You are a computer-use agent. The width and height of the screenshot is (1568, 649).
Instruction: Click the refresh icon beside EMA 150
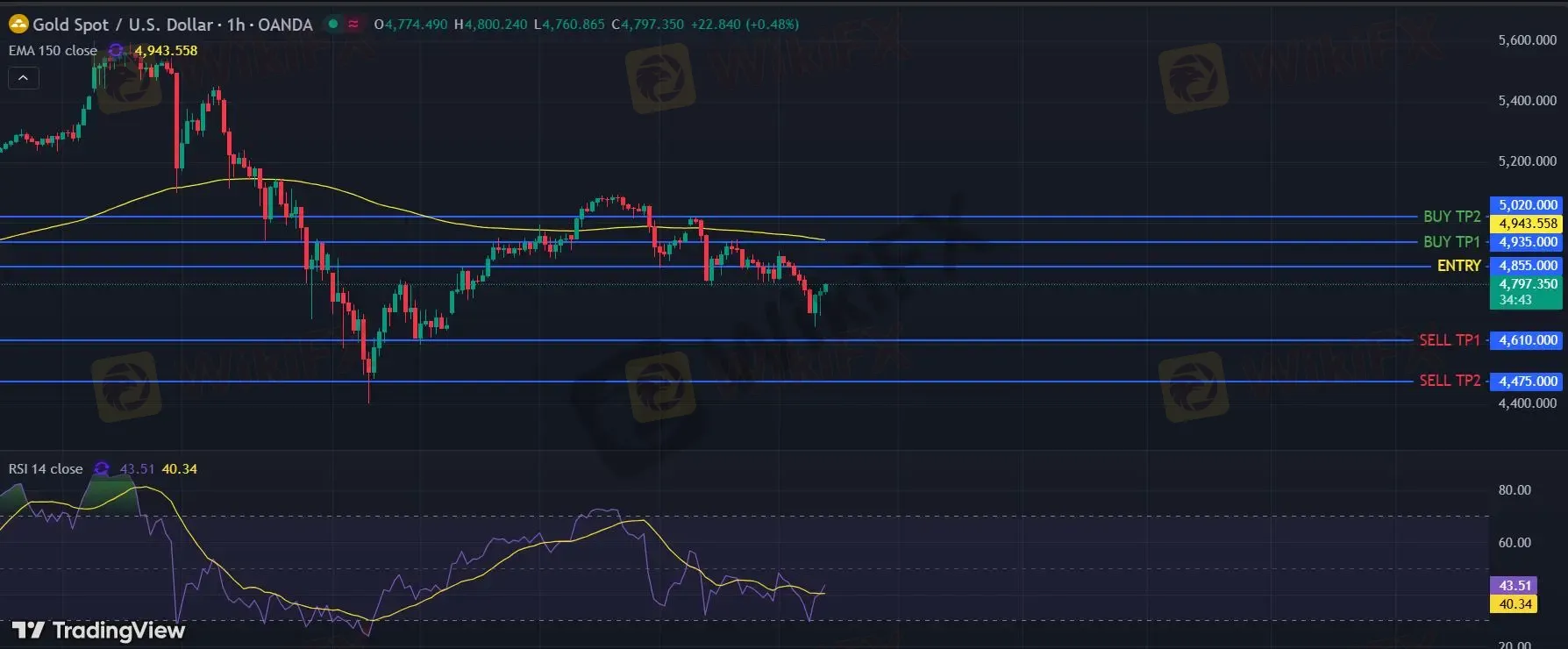click(x=116, y=51)
